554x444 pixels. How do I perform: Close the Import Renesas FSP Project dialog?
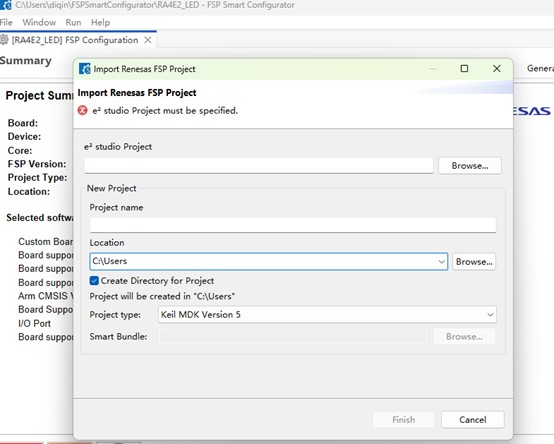496,68
